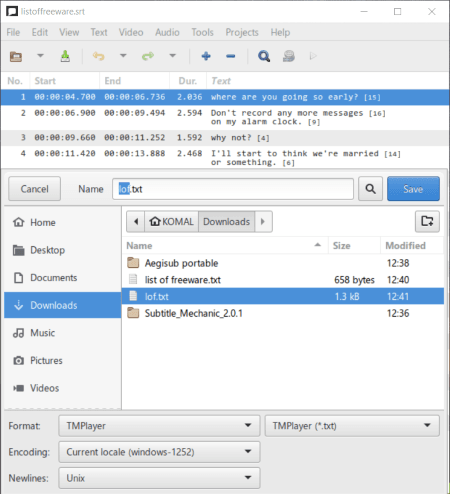Open the Text menu
This screenshot has width=450, height=494.
99,32
